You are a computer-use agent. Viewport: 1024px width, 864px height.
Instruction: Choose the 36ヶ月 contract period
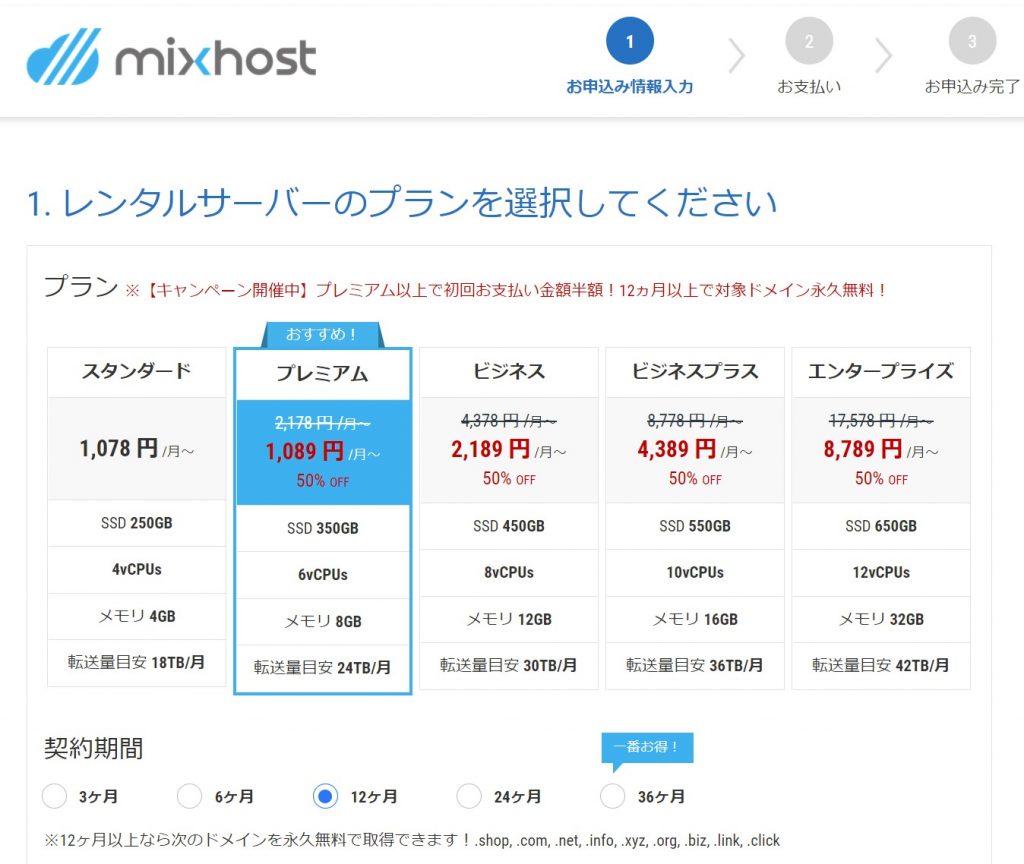(611, 796)
